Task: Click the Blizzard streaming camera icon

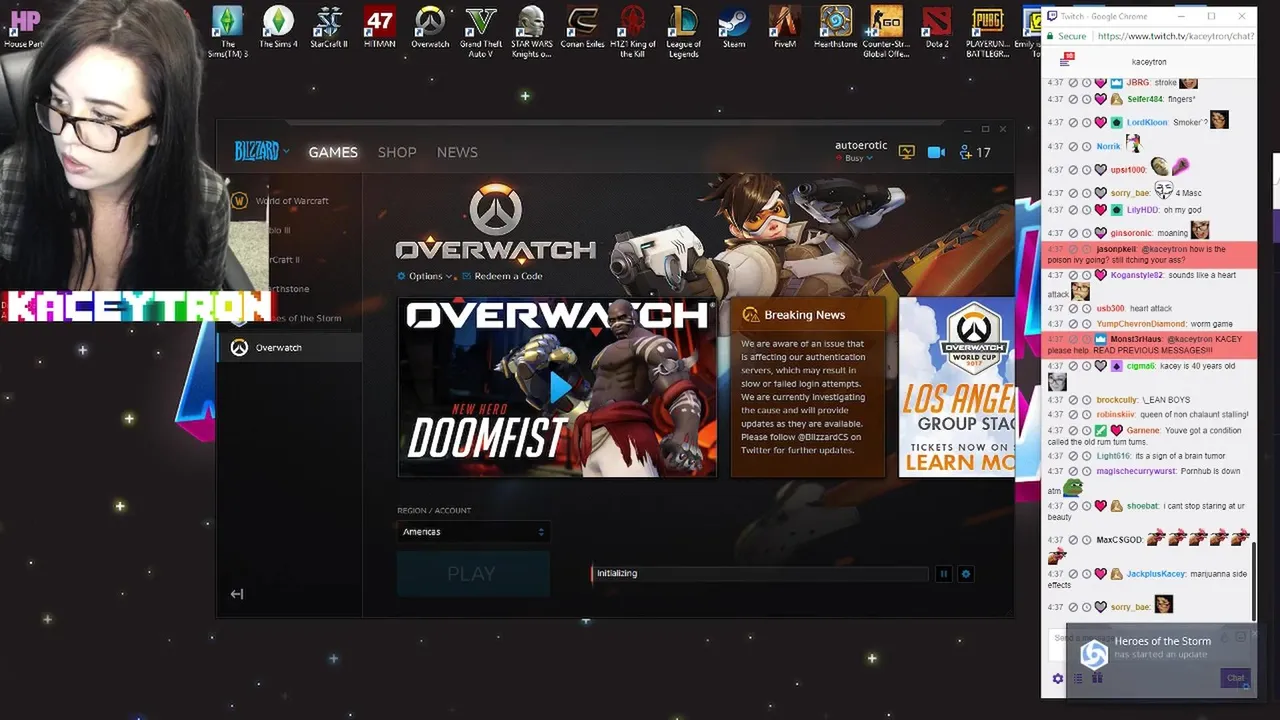Action: point(936,152)
